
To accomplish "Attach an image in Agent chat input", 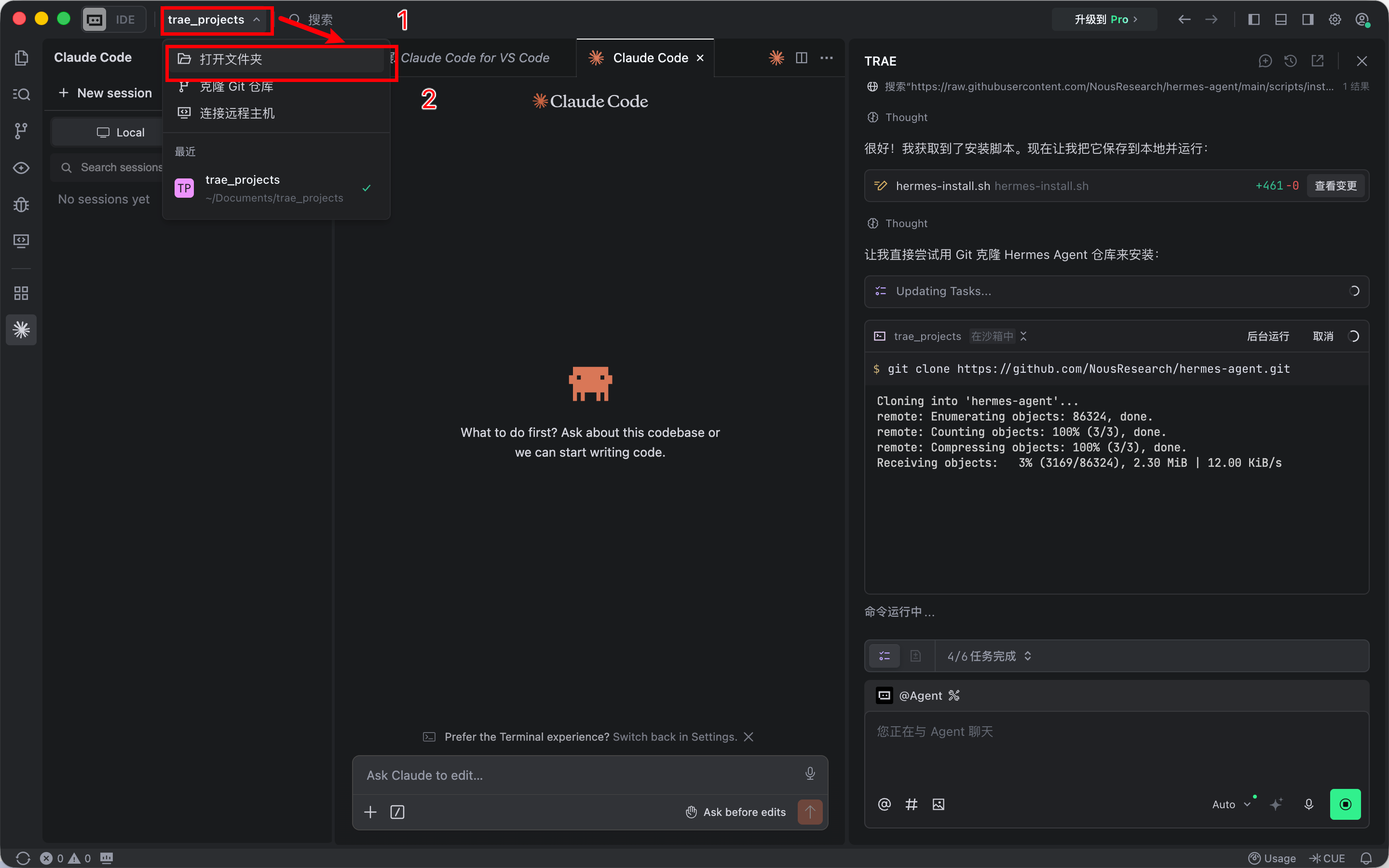I will point(939,804).
